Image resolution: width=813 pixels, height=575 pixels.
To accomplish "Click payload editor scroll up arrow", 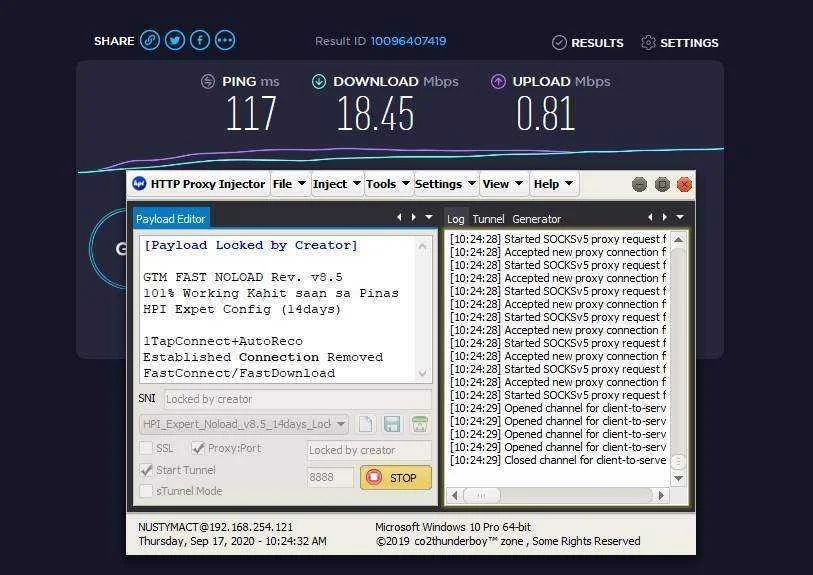I will pos(423,246).
